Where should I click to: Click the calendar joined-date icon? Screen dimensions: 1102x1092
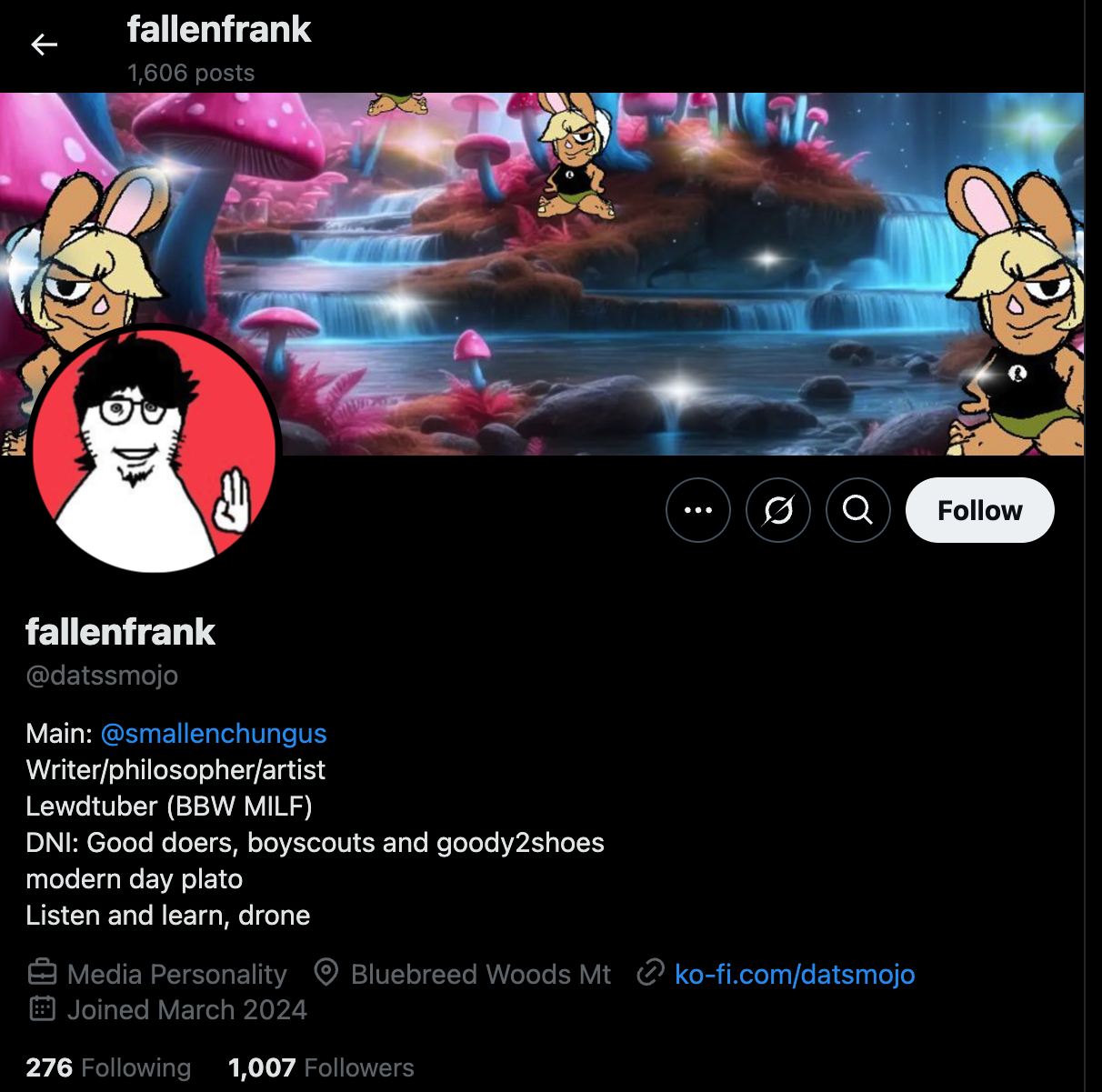42,1008
